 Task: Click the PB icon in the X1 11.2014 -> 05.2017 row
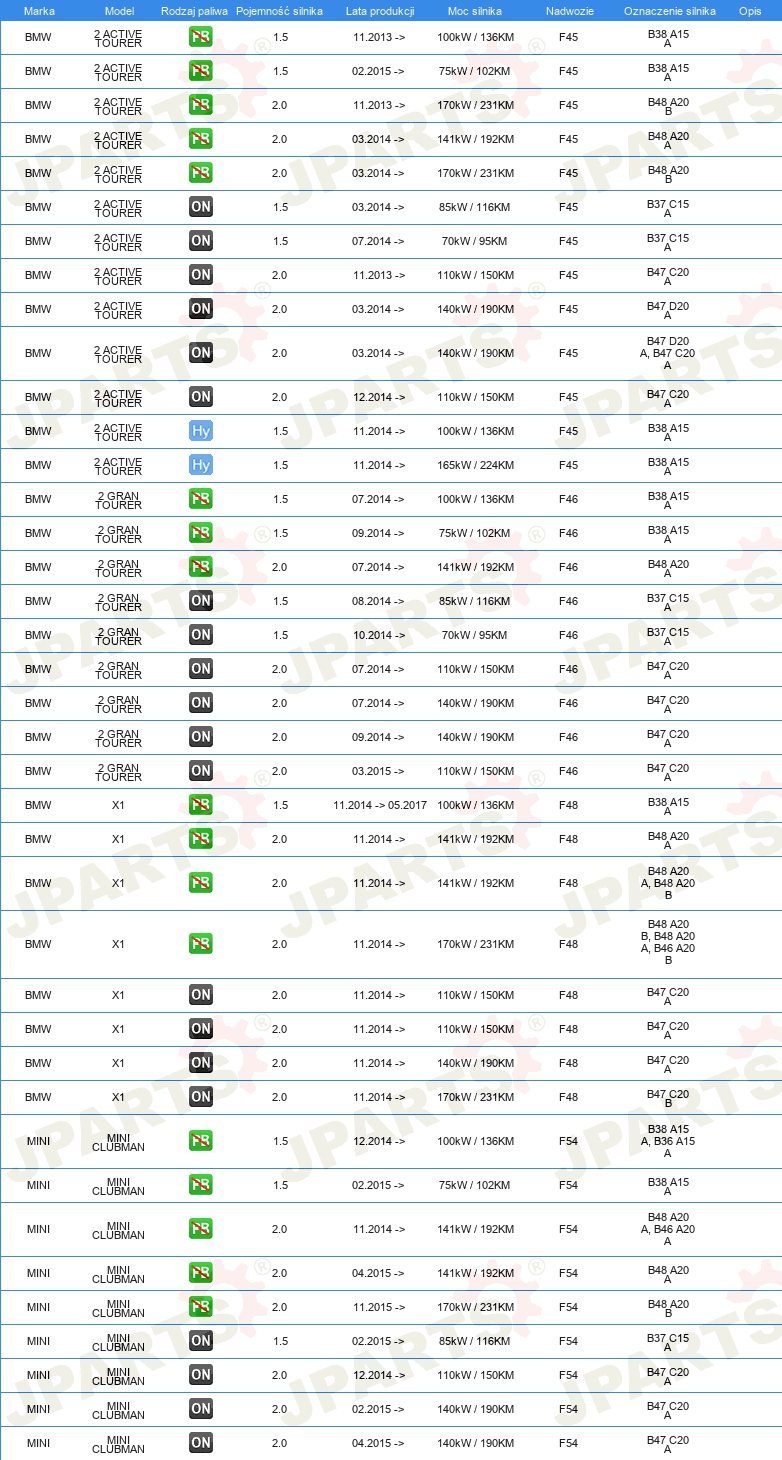(201, 805)
